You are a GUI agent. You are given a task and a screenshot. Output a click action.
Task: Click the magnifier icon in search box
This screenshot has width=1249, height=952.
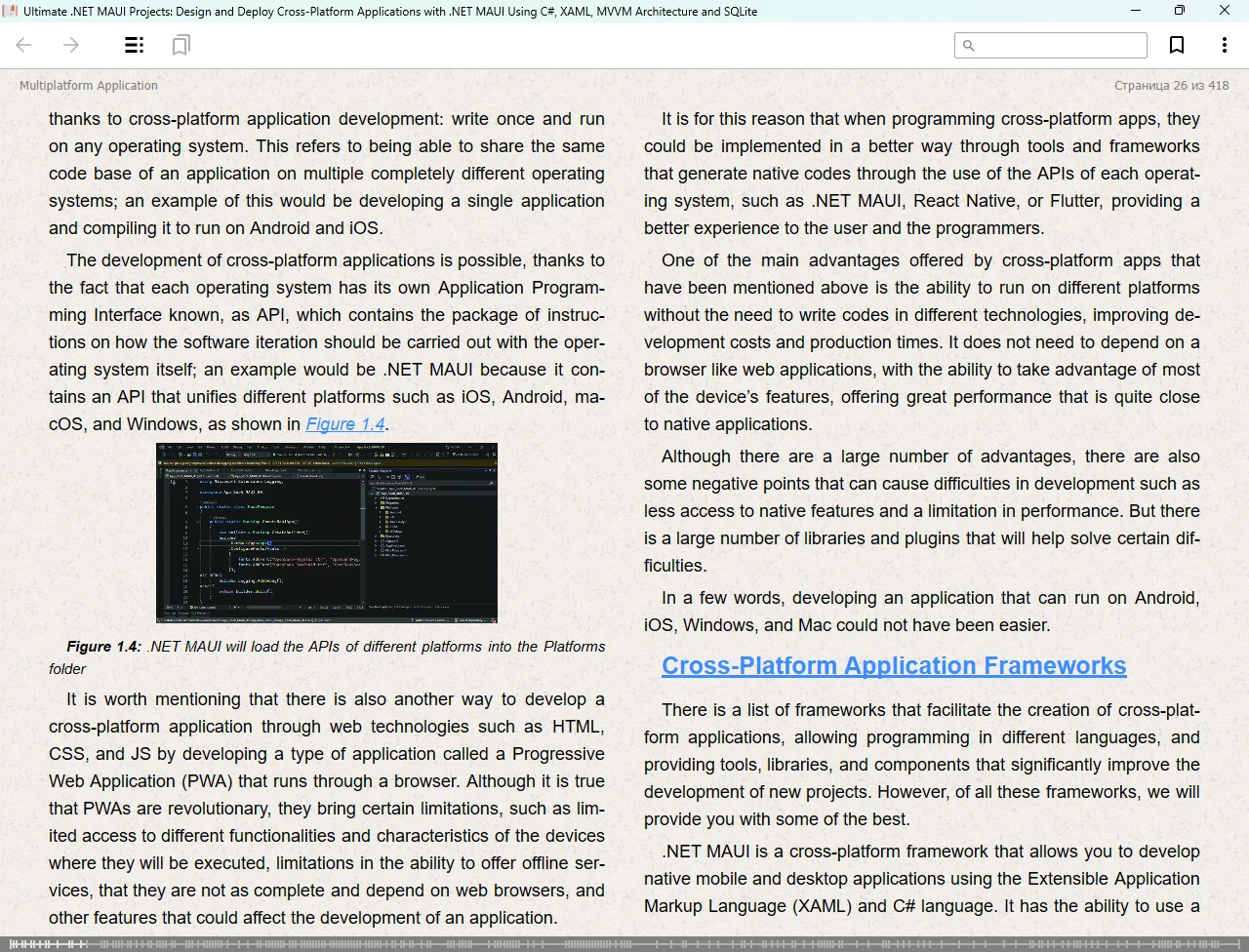(968, 46)
